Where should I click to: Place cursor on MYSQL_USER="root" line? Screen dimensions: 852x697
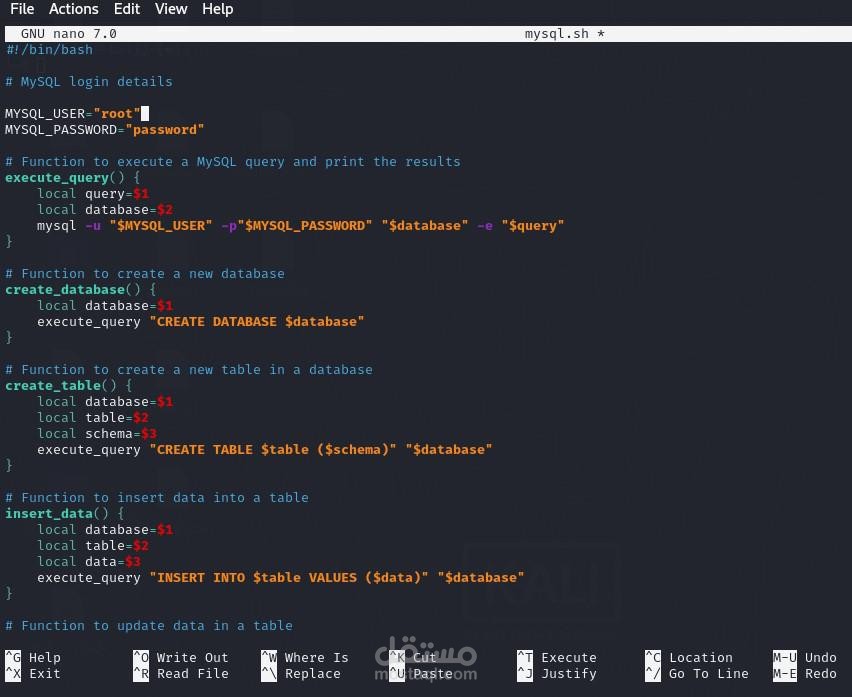coord(73,114)
